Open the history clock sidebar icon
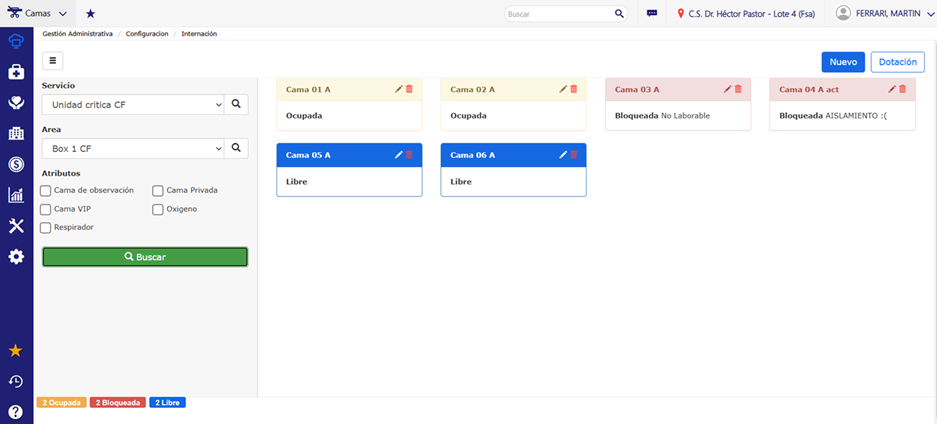 click(x=16, y=381)
